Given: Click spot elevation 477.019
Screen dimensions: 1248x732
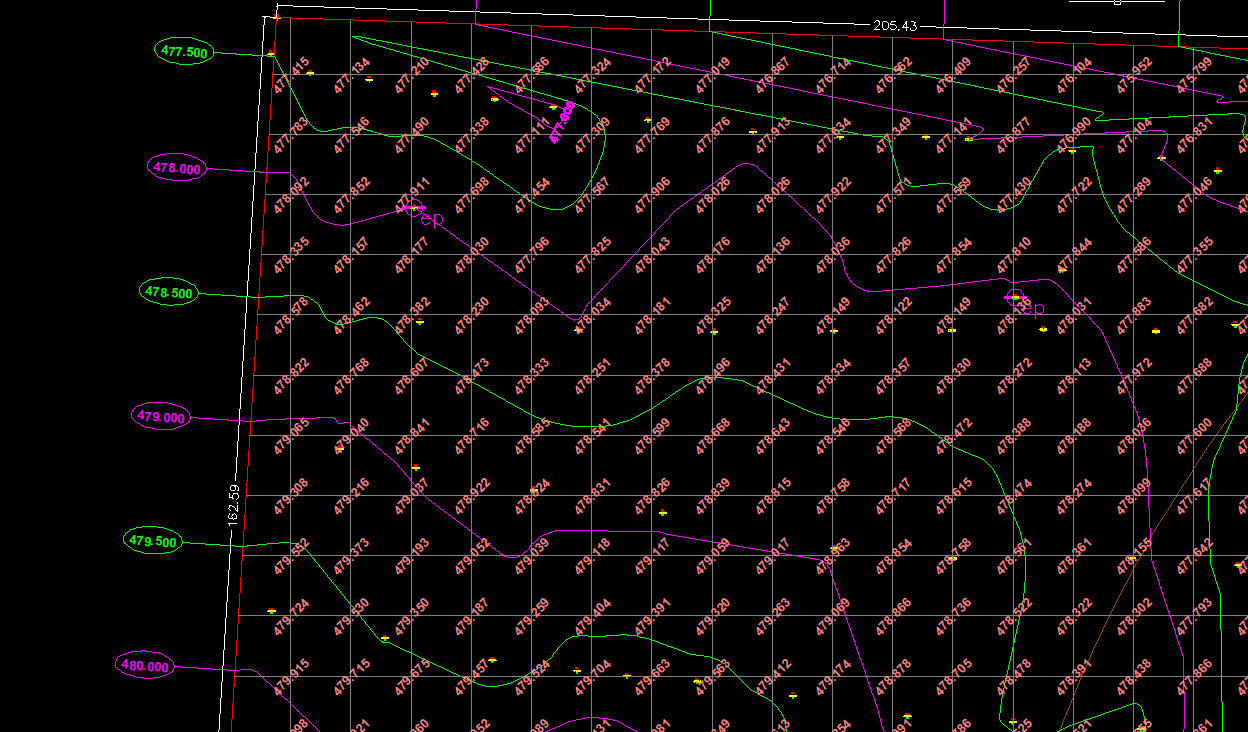Looking at the screenshot, I should 713,76.
